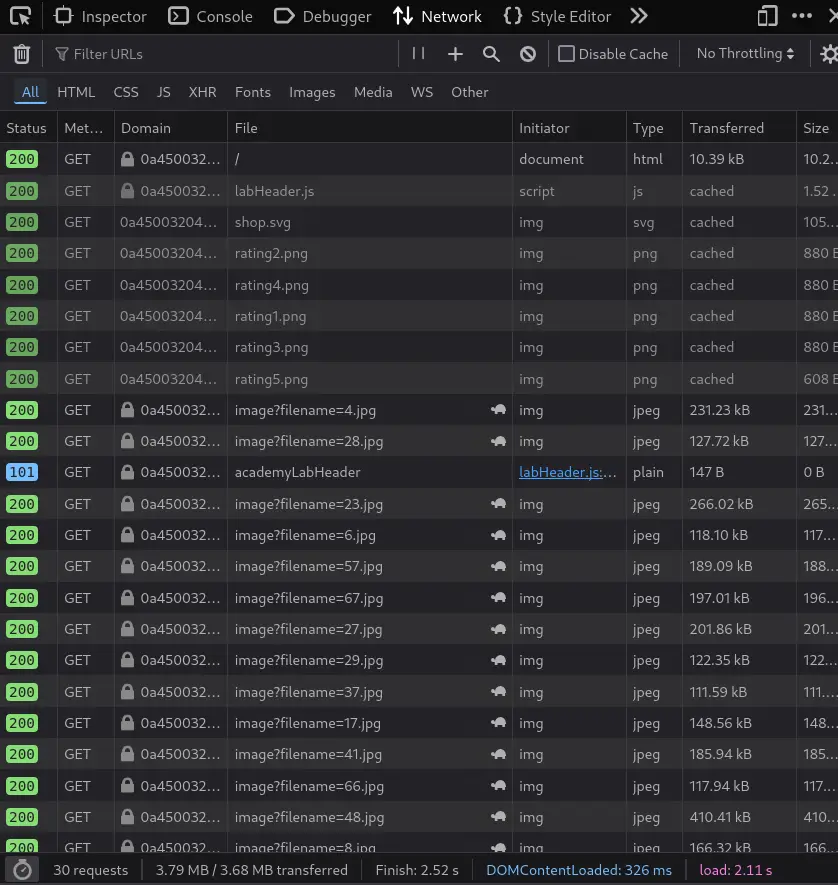Viewport: 838px width, 885px height.
Task: Open the Style Editor tab
Action: (557, 16)
